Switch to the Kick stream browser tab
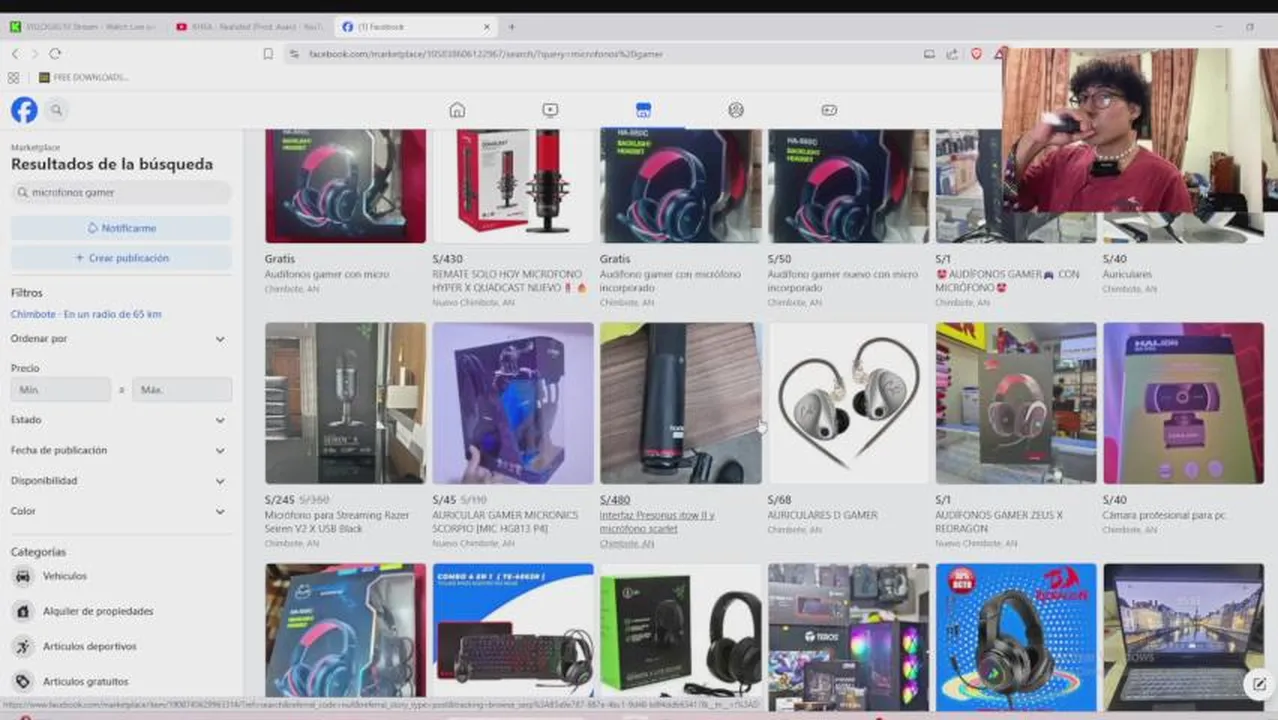This screenshot has height=720, width=1278. coord(84,27)
